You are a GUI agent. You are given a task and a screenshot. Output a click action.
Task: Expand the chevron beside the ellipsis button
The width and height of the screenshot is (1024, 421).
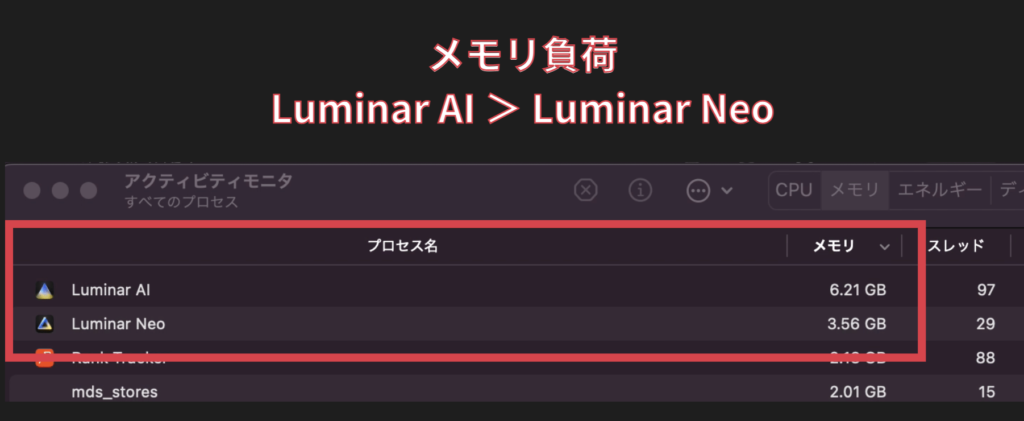[726, 191]
